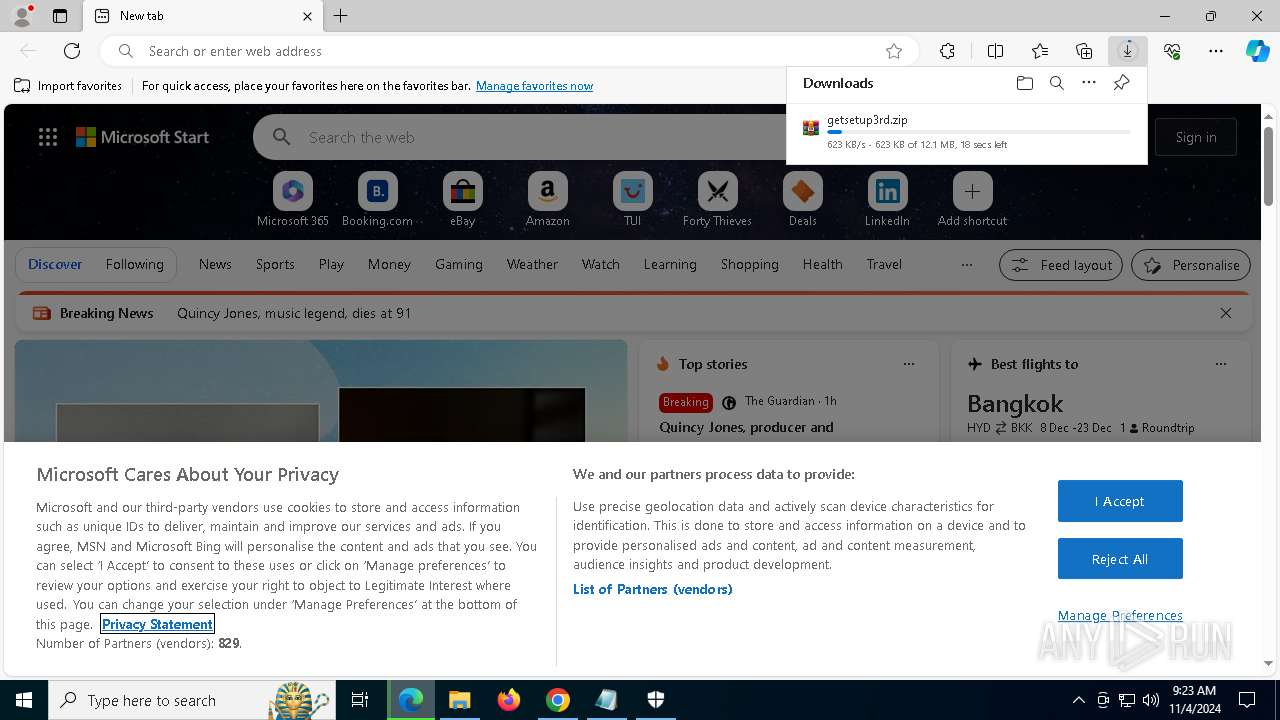Open the Weather category
1280x720 pixels.
pos(532,264)
